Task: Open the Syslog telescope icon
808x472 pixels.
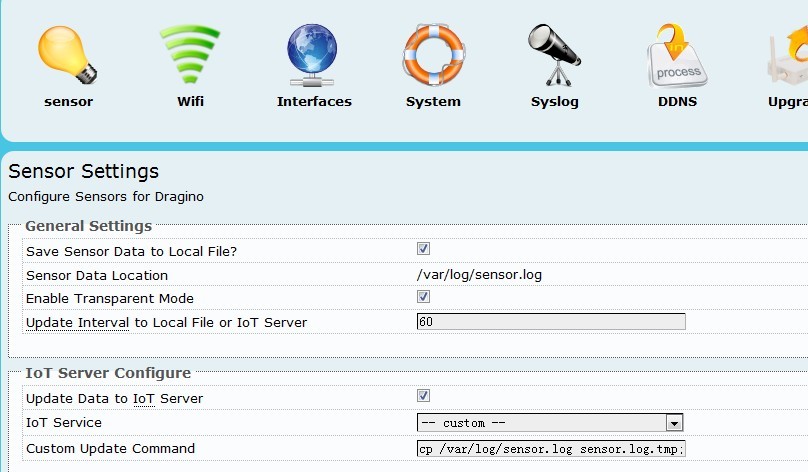Action: point(554,55)
